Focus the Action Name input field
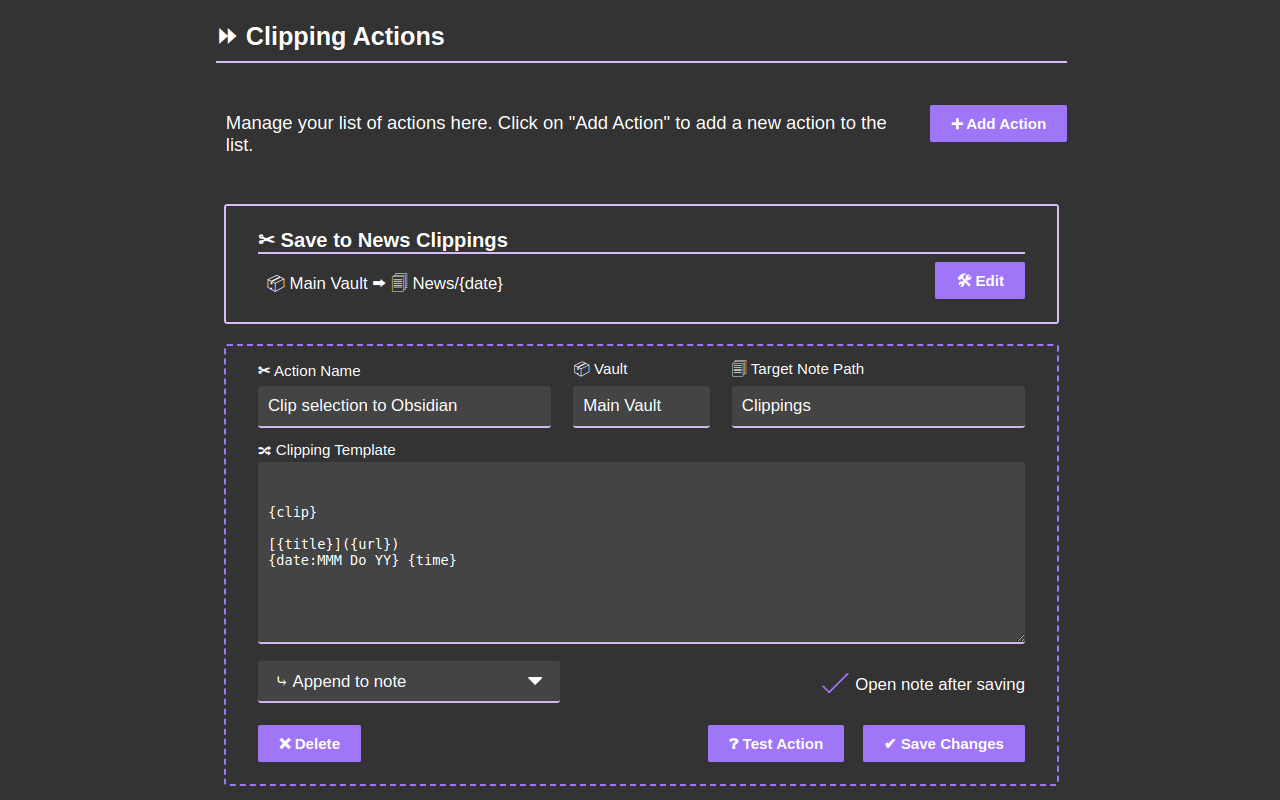The height and width of the screenshot is (800, 1280). [x=404, y=406]
